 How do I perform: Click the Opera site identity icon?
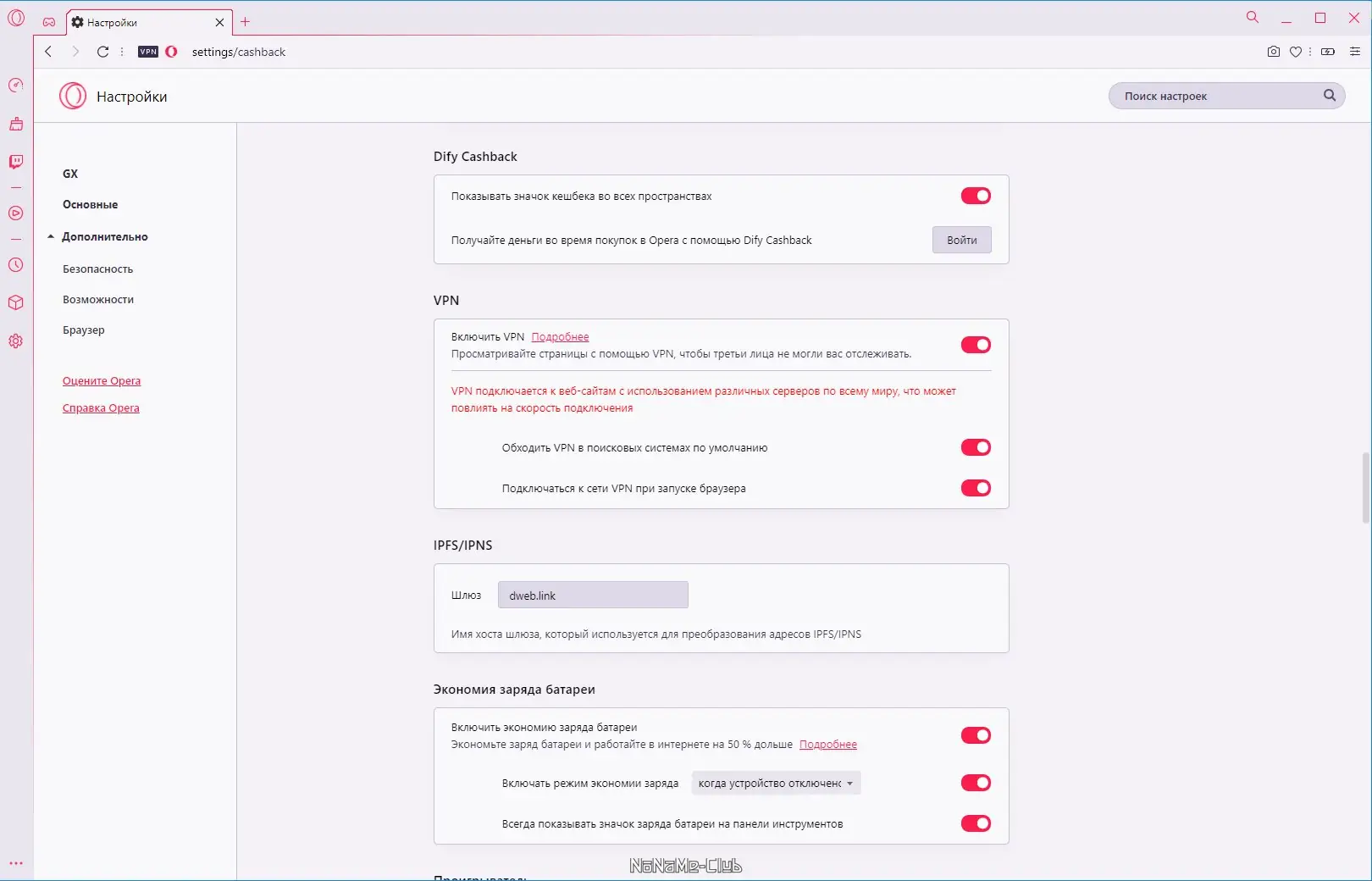pos(171,52)
